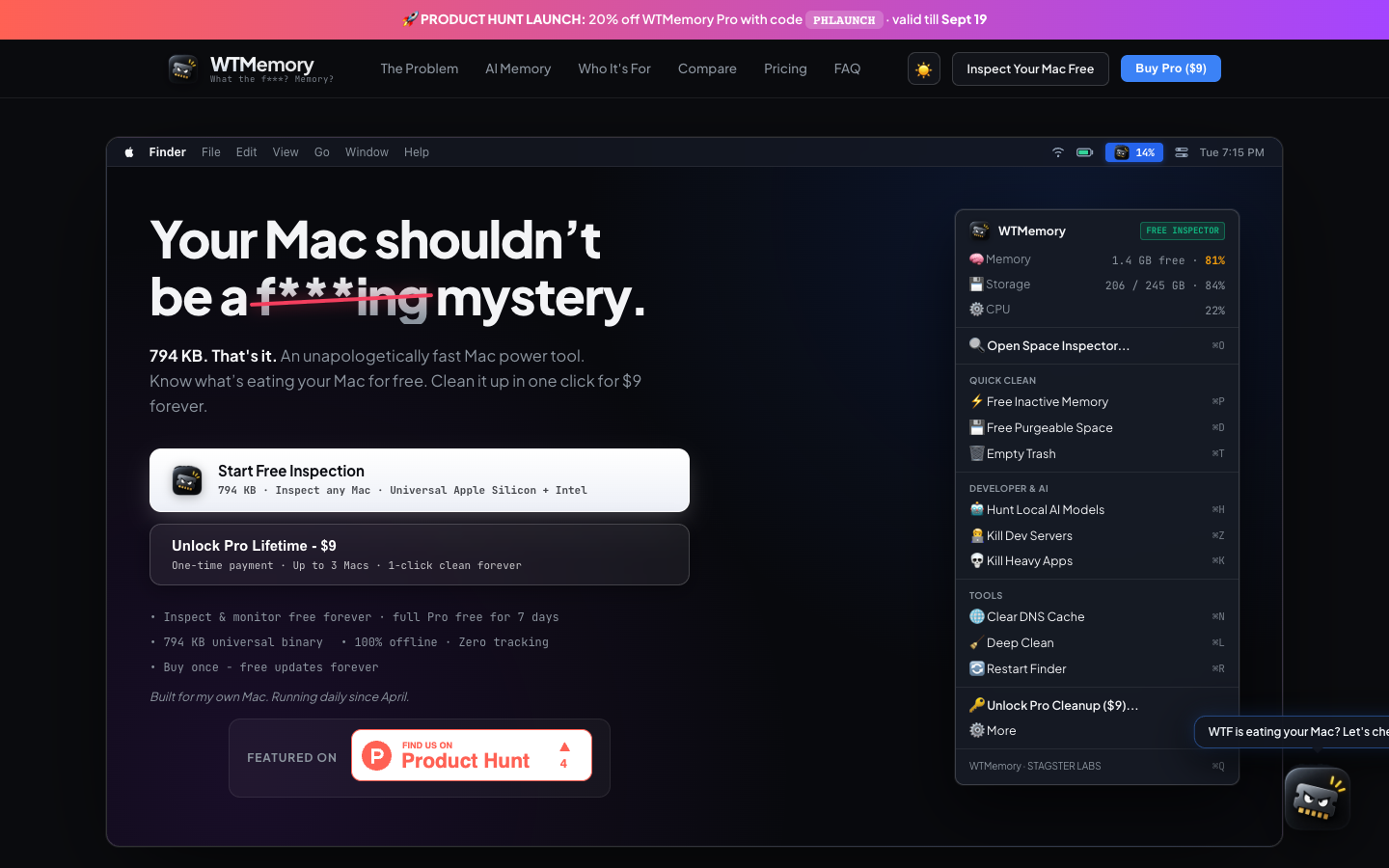Click the battery icon in mock menu bar
1389x868 pixels.
(1085, 152)
